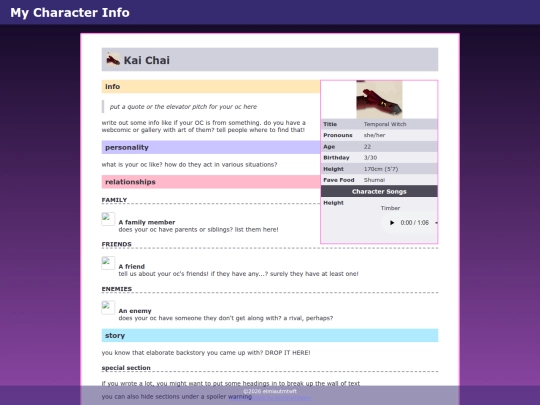Screen dimensions: 540x405
Task: Click the height value 170cm (5'7)
Action: pyautogui.click(x=381, y=169)
